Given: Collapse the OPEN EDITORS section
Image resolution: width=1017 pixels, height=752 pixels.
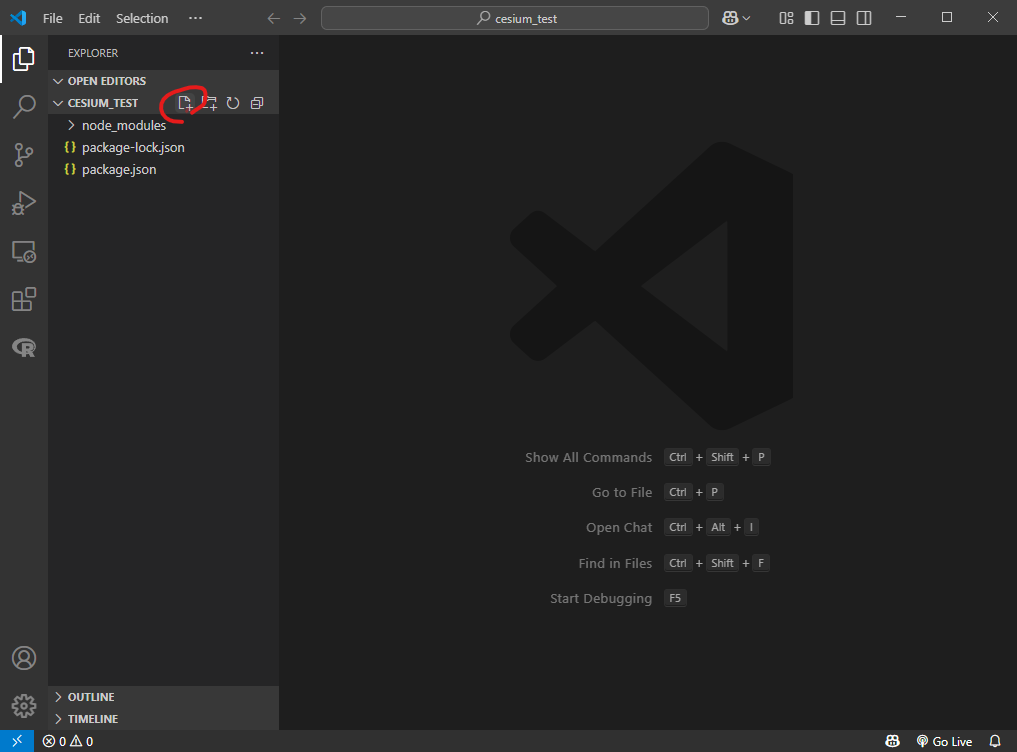Looking at the screenshot, I should [x=107, y=80].
